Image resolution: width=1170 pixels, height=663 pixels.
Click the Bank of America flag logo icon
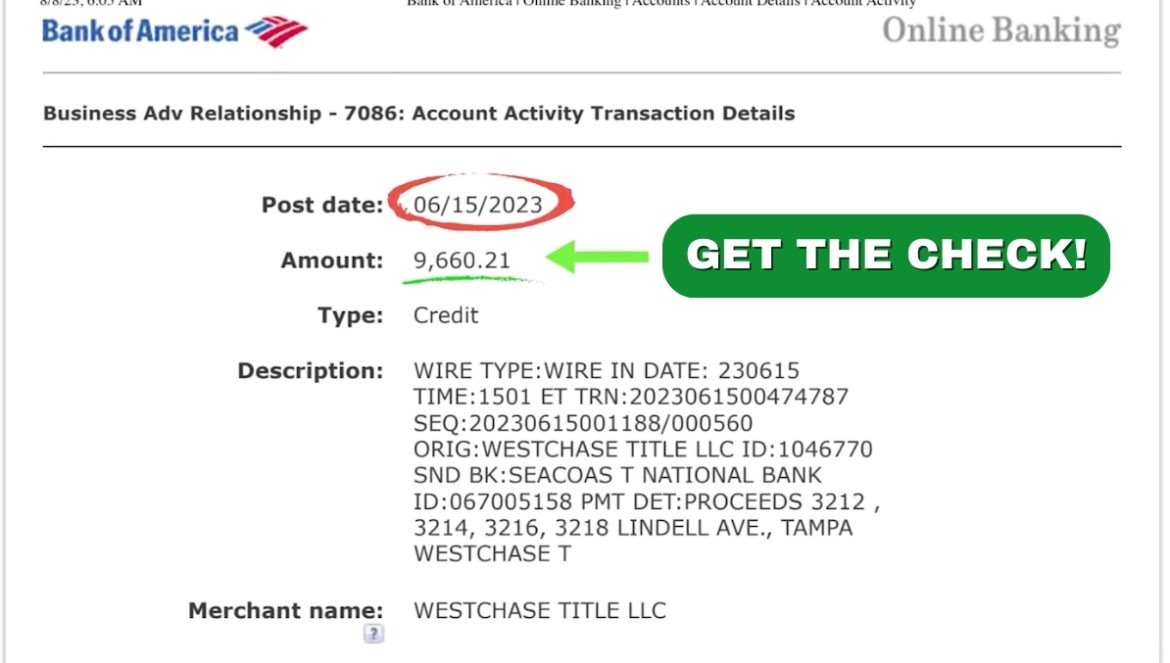point(276,32)
